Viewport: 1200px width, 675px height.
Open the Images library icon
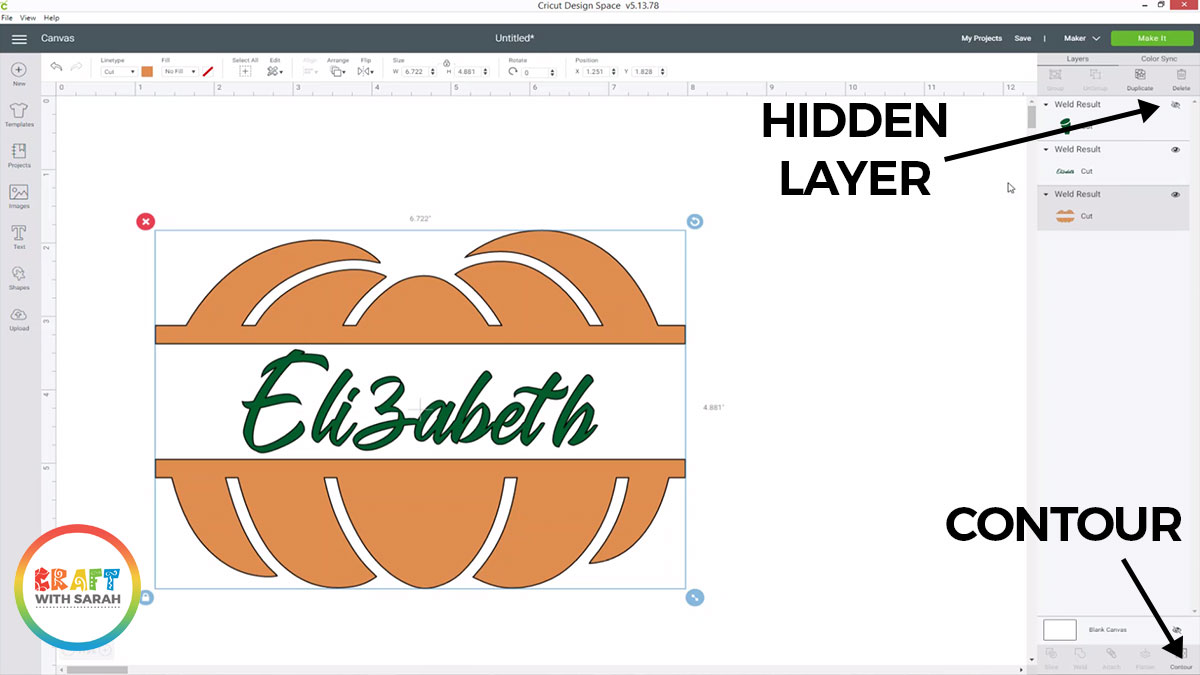pyautogui.click(x=19, y=196)
